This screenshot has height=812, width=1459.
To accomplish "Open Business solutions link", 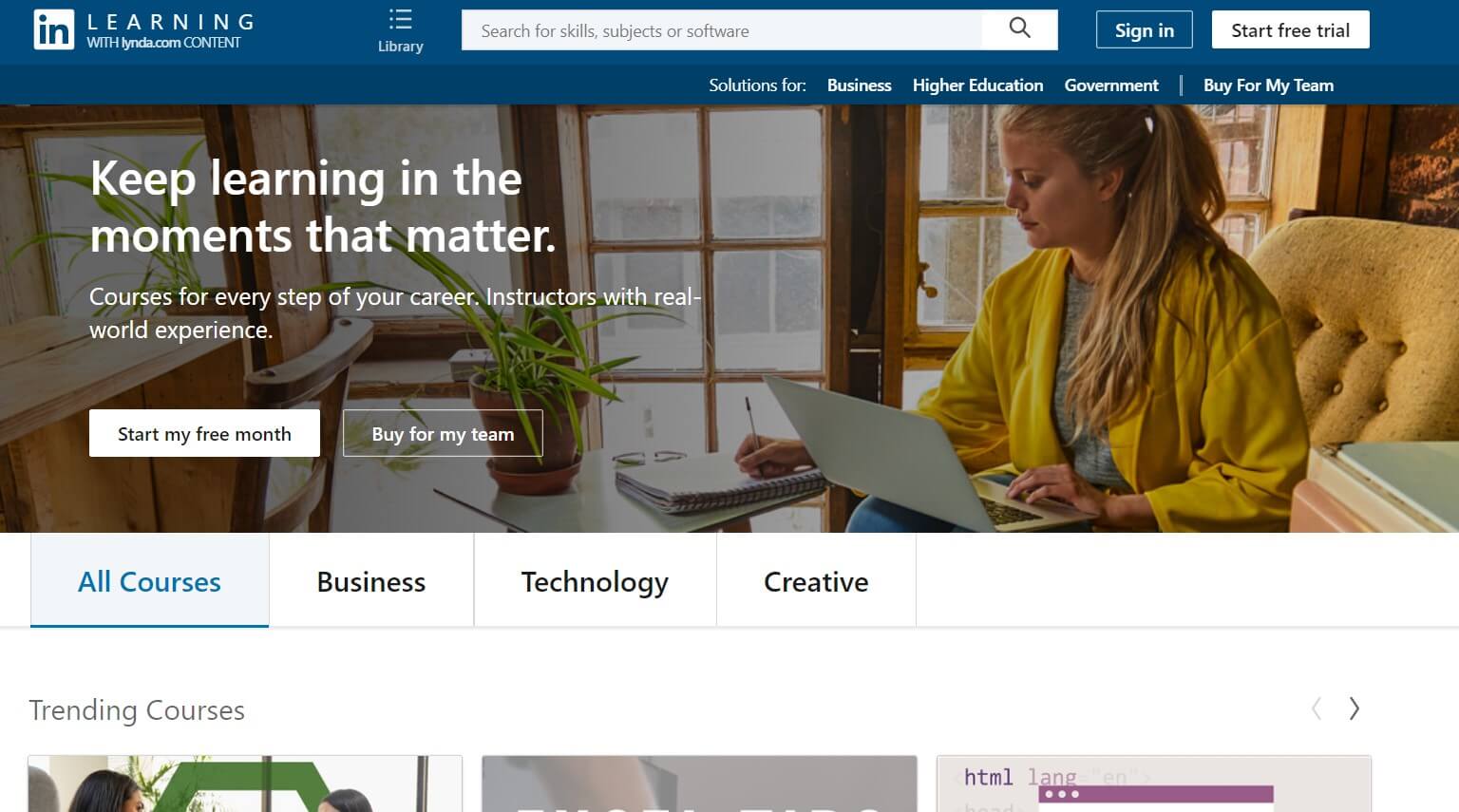I will pos(859,85).
